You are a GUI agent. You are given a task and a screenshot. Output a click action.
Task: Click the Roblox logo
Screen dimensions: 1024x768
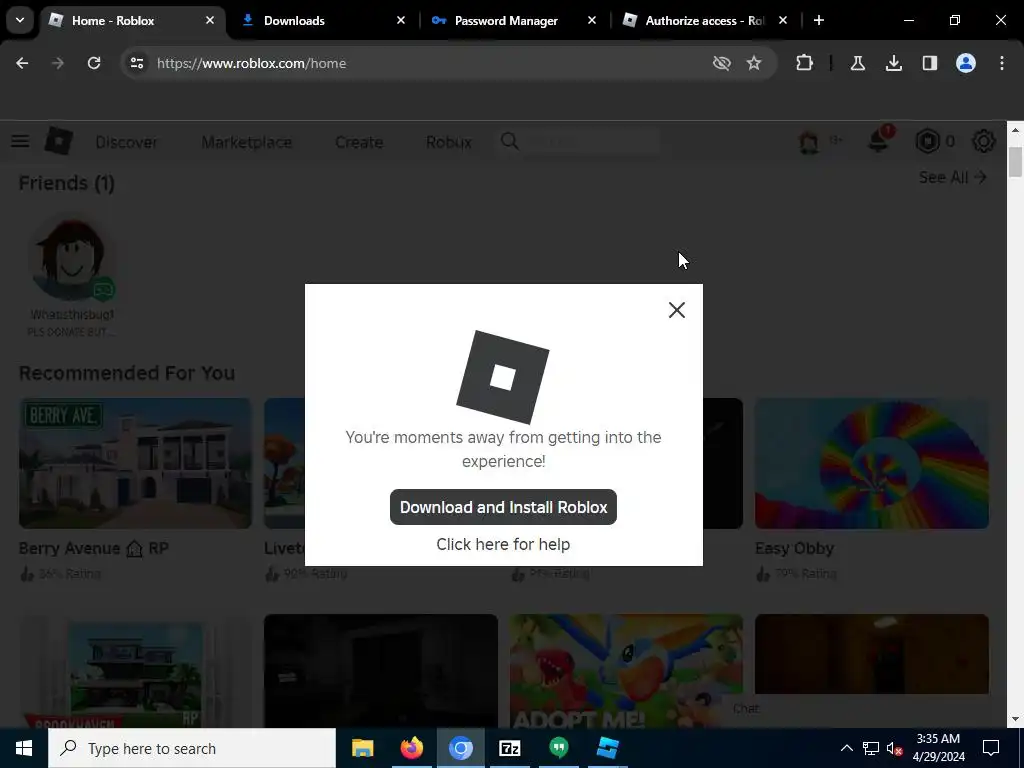click(59, 141)
